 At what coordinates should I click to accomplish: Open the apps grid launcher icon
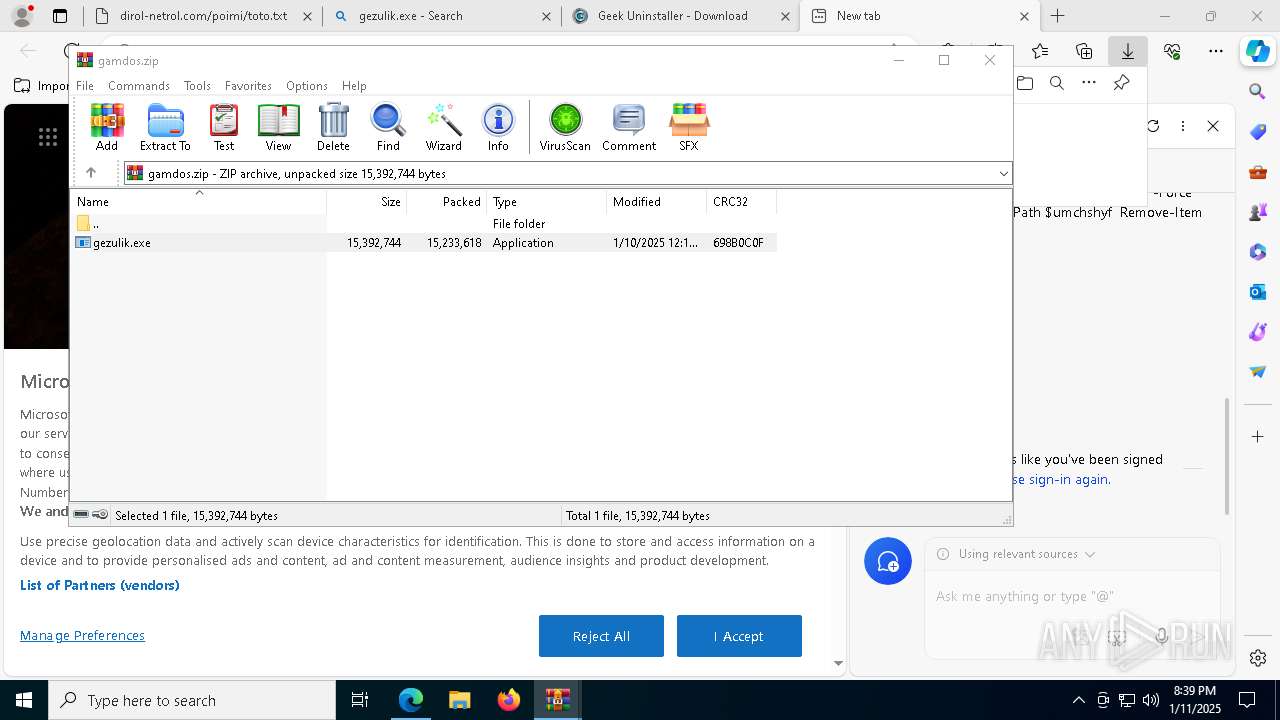pos(48,138)
